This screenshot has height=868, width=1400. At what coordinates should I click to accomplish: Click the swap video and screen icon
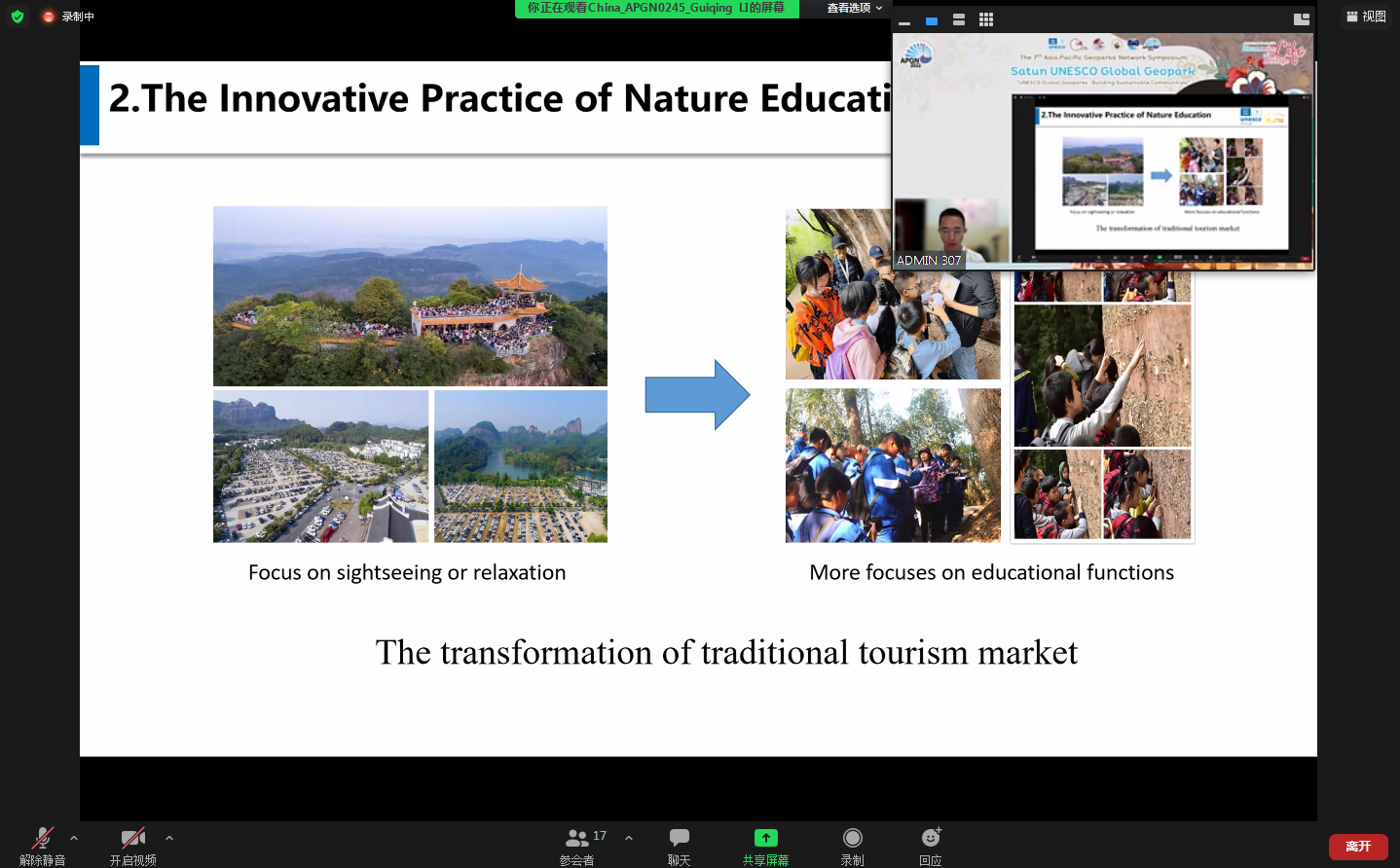[x=1302, y=19]
